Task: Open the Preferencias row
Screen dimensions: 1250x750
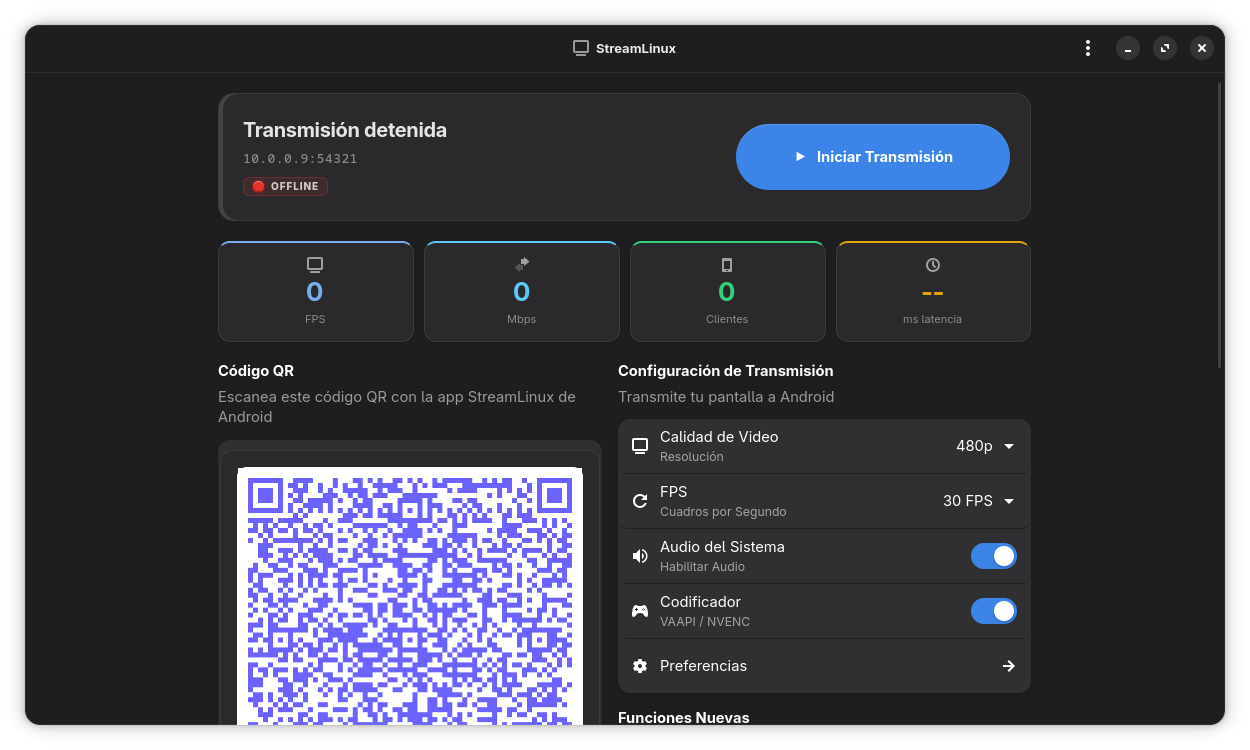Action: click(x=824, y=666)
